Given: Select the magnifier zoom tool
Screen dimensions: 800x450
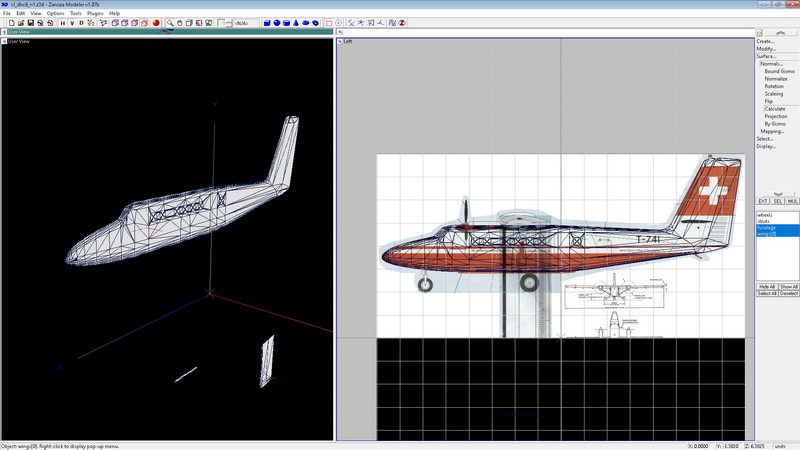Looking at the screenshot, I should (x=171, y=22).
